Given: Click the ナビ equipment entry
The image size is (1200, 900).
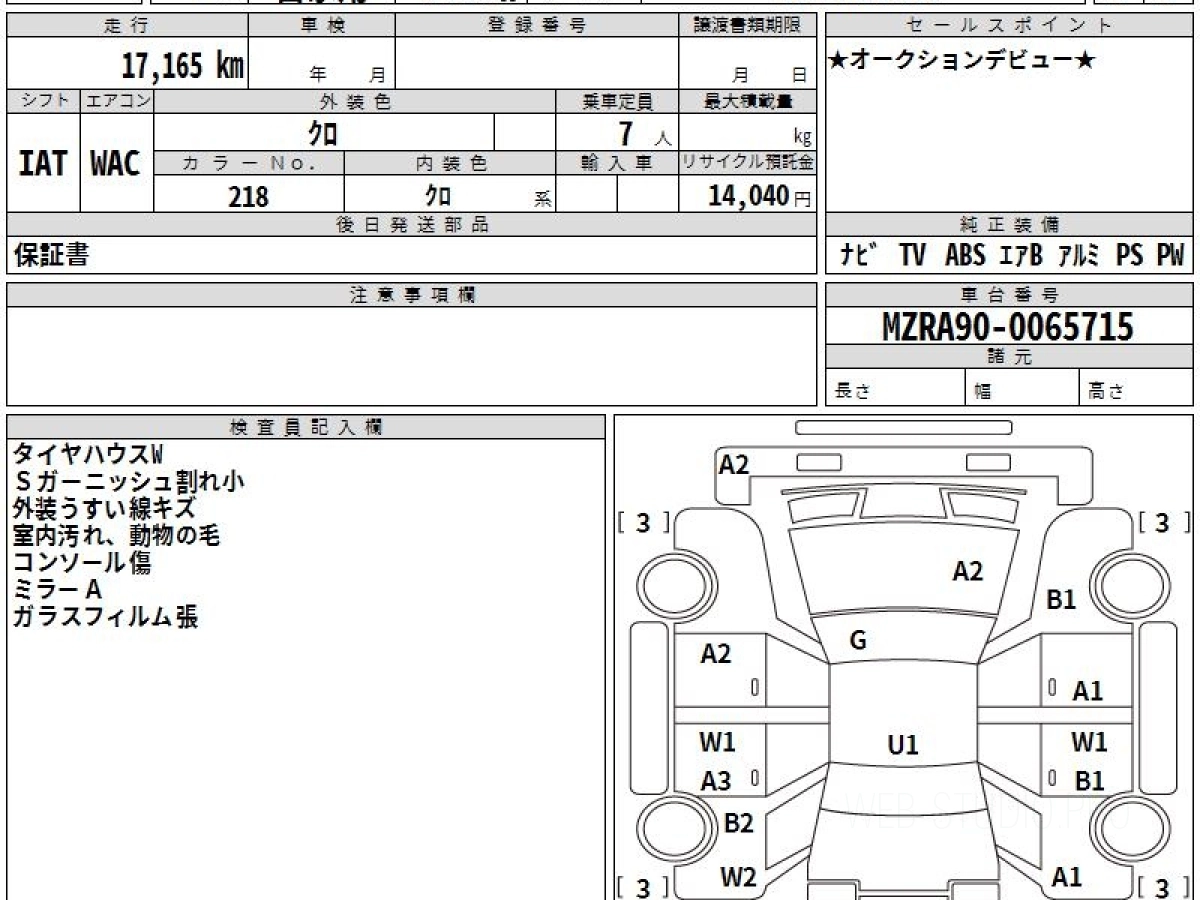Looking at the screenshot, I should coord(859,256).
